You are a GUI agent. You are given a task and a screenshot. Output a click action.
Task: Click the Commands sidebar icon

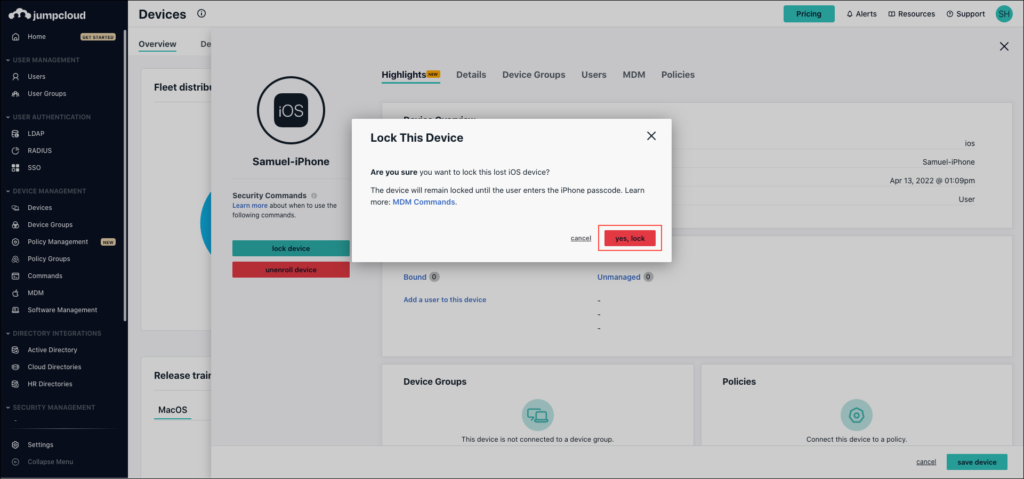tap(15, 276)
